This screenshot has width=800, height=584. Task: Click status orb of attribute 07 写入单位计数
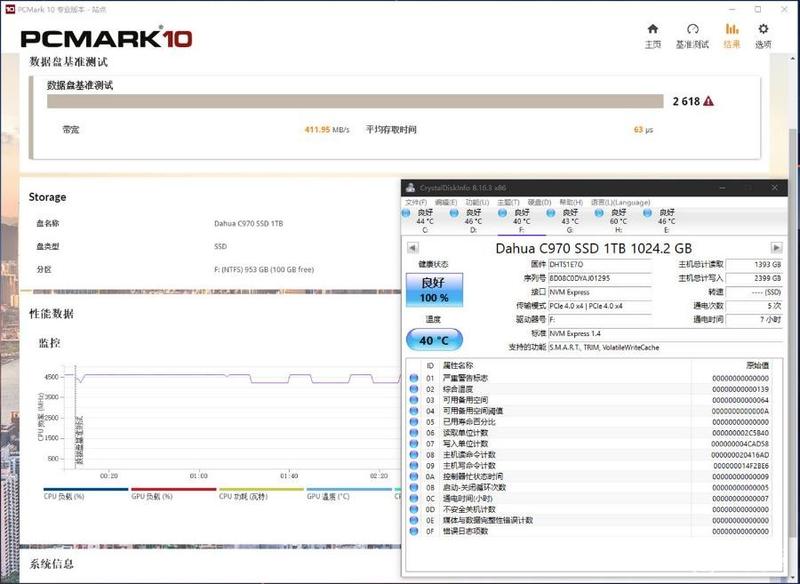pos(414,444)
